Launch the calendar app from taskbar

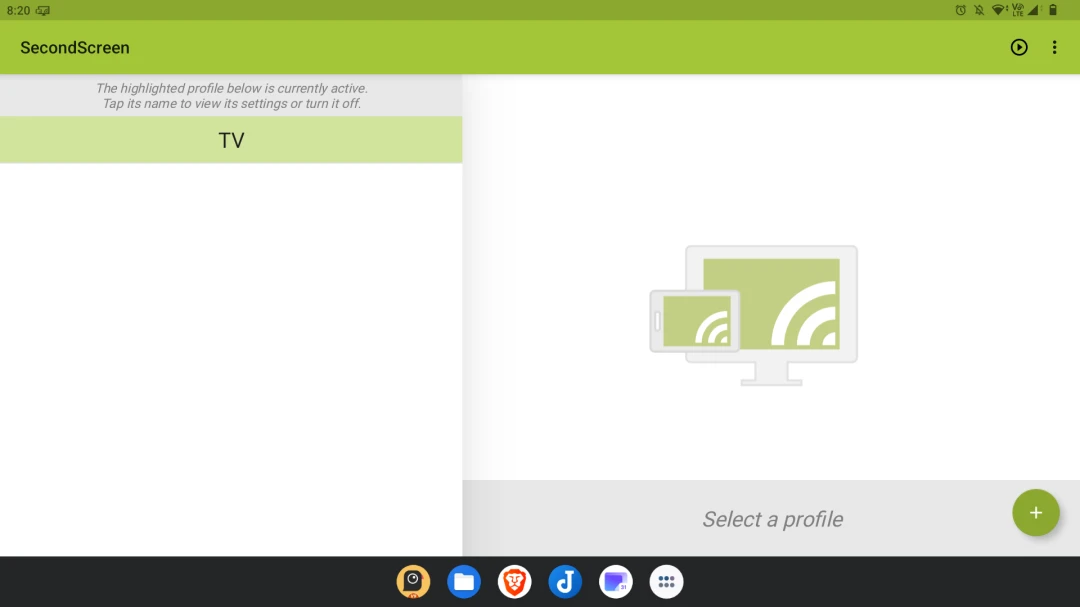point(616,582)
